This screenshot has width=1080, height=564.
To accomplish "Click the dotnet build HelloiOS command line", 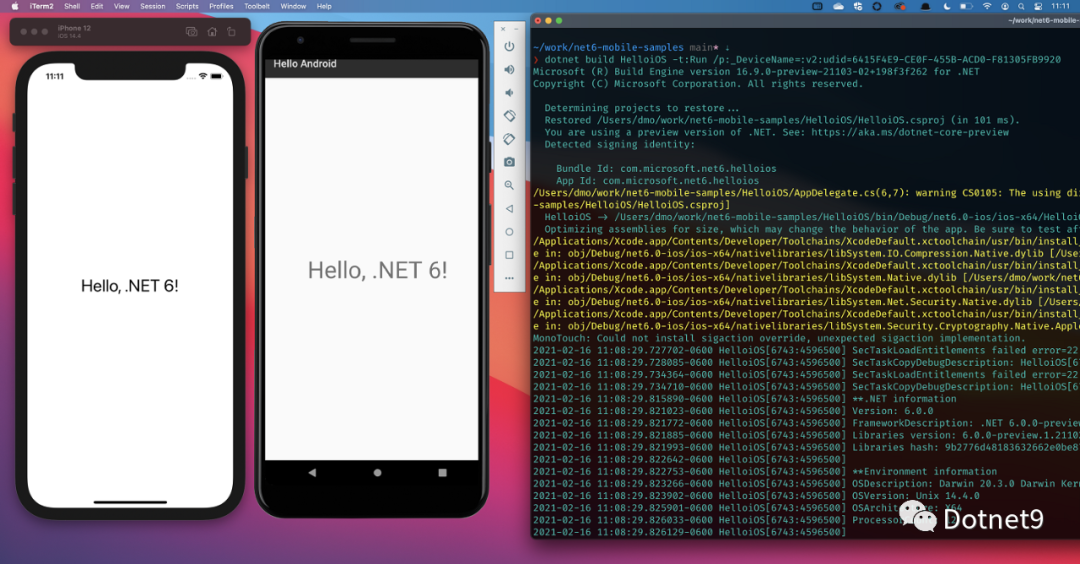I will point(802,60).
